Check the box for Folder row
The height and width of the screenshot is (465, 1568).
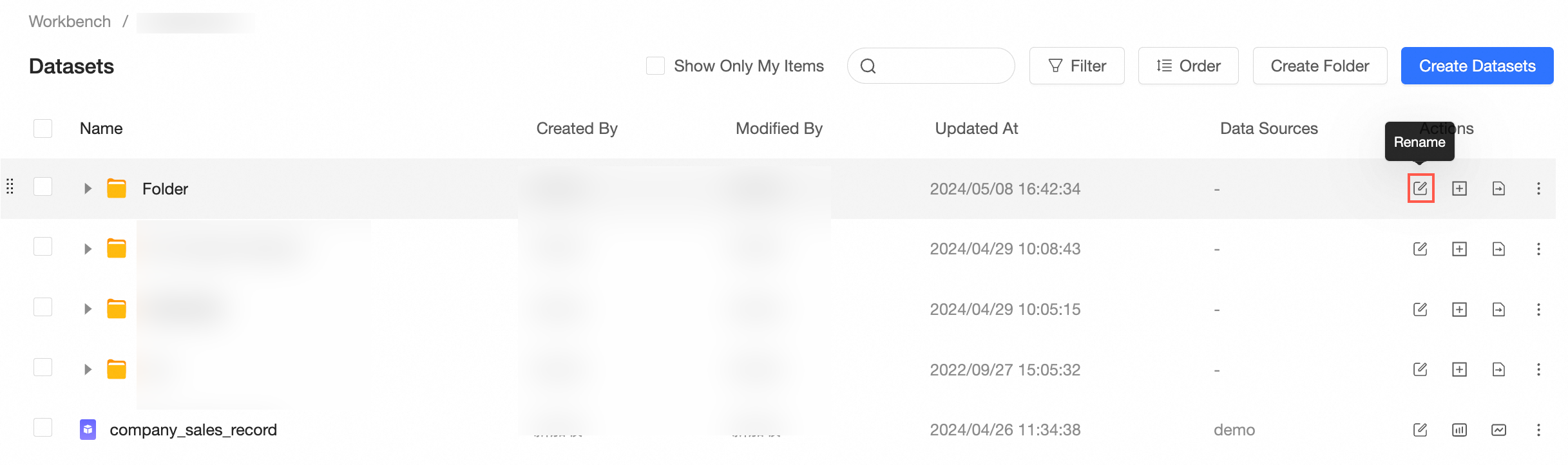[x=43, y=187]
